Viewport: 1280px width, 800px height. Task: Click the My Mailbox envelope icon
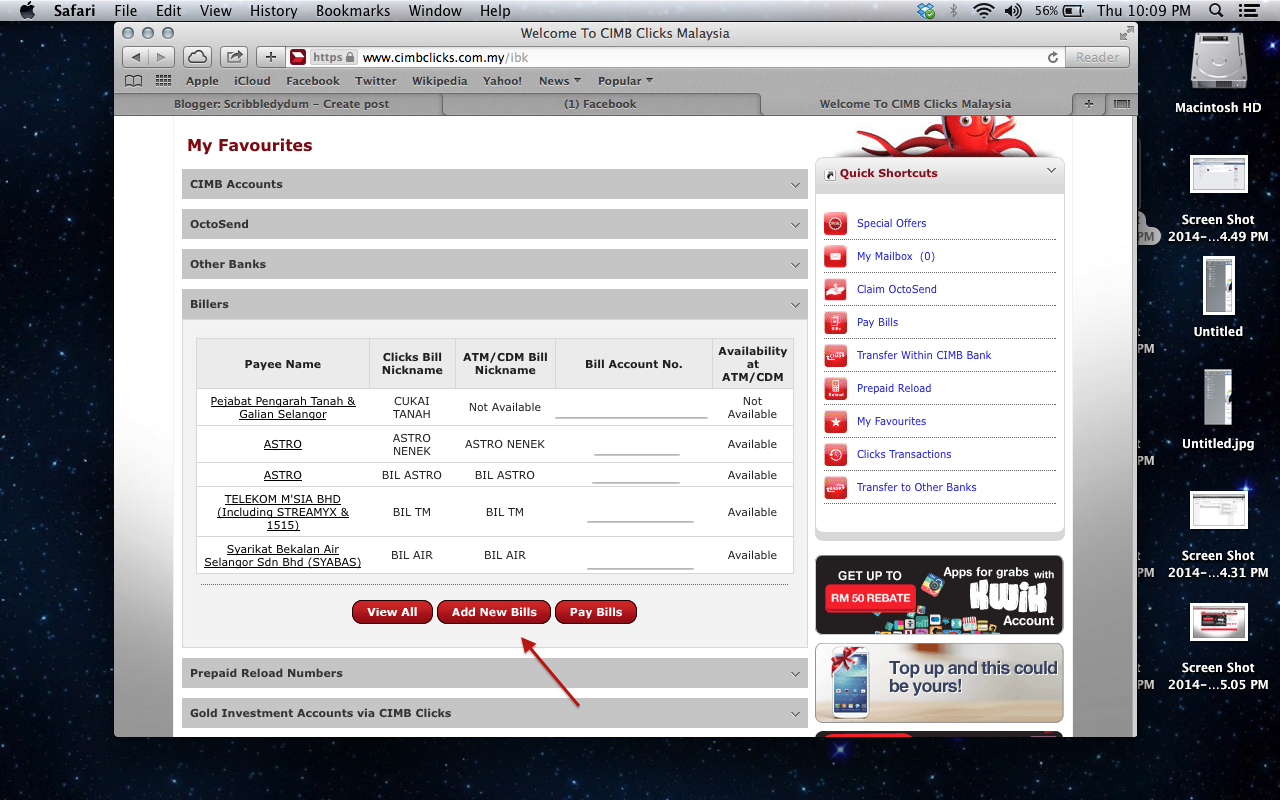(x=835, y=257)
